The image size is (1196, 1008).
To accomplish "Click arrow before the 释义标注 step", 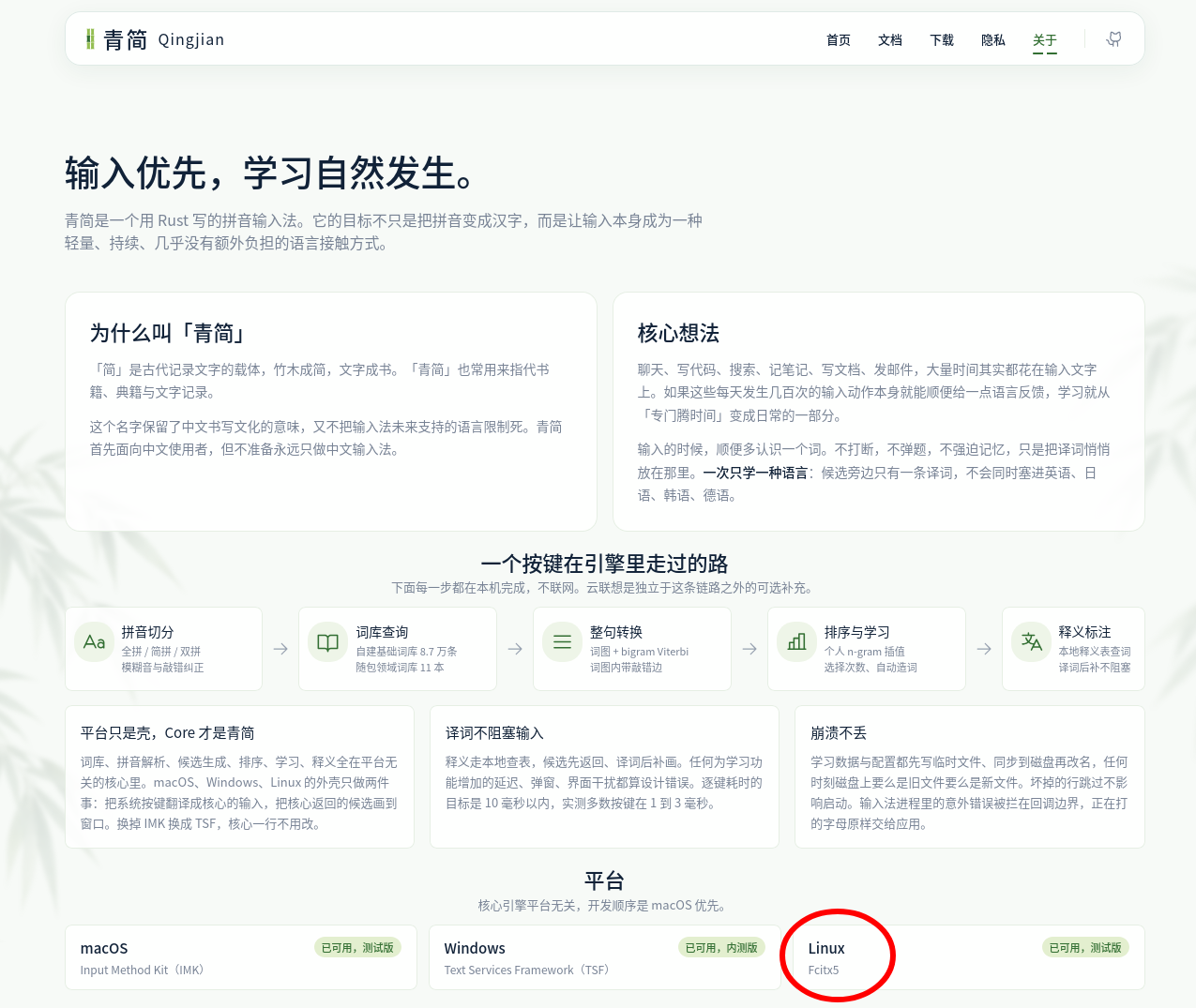I will 984,649.
